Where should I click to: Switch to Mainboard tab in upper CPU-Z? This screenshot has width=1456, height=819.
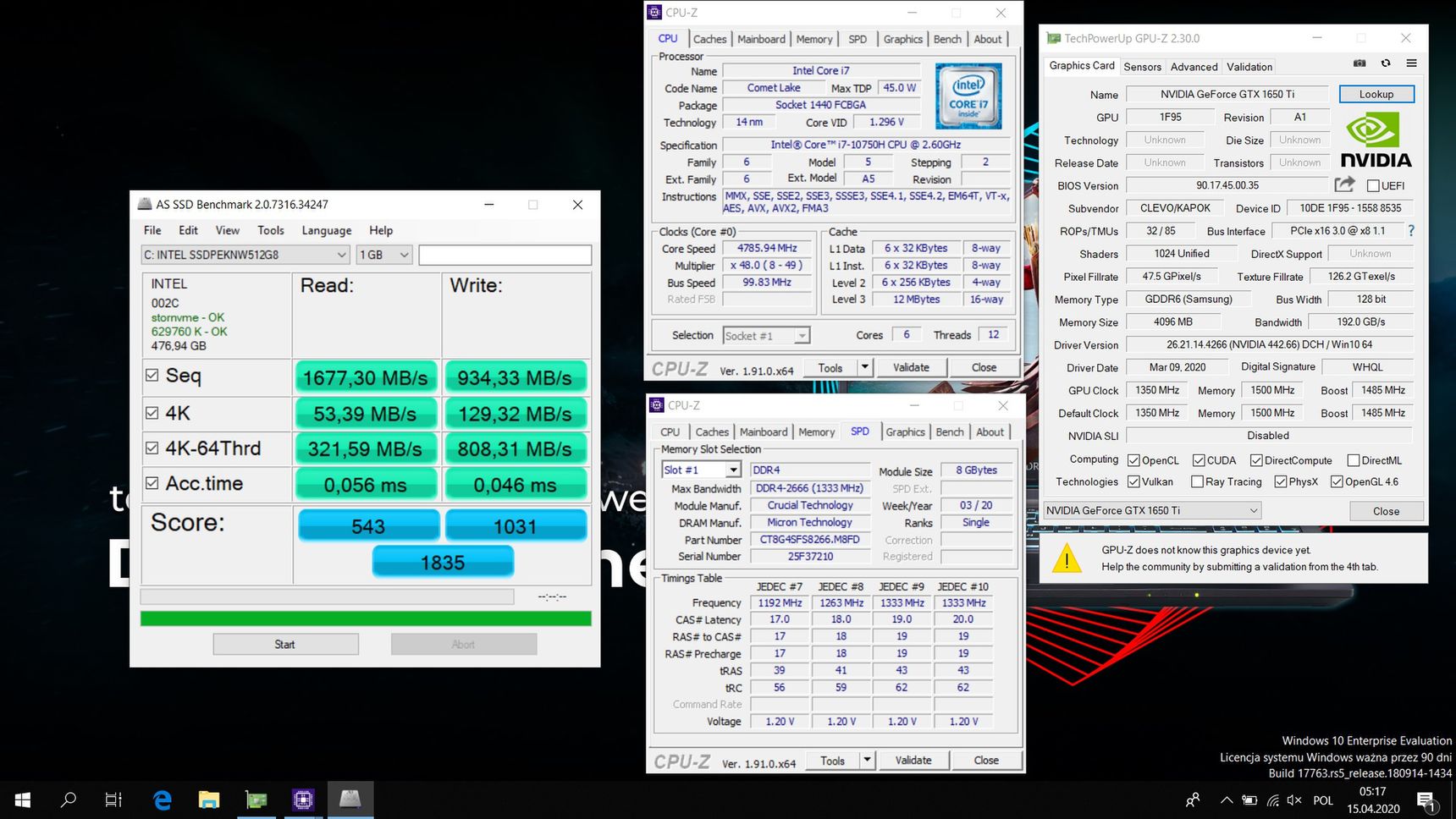click(x=761, y=39)
